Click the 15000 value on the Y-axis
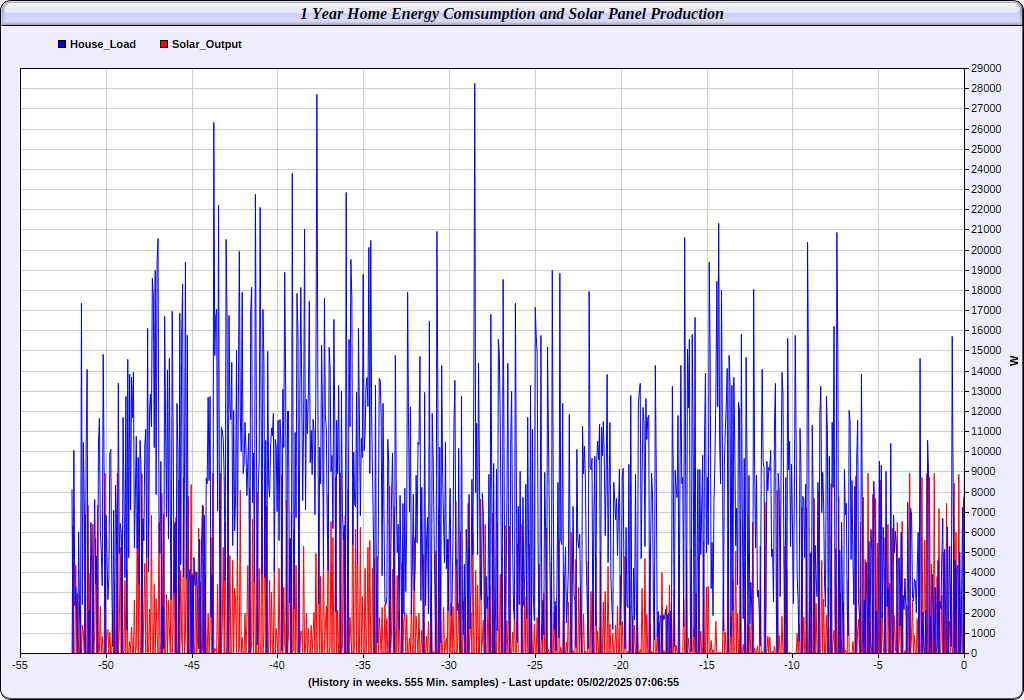This screenshot has height=700, width=1024. coord(985,351)
